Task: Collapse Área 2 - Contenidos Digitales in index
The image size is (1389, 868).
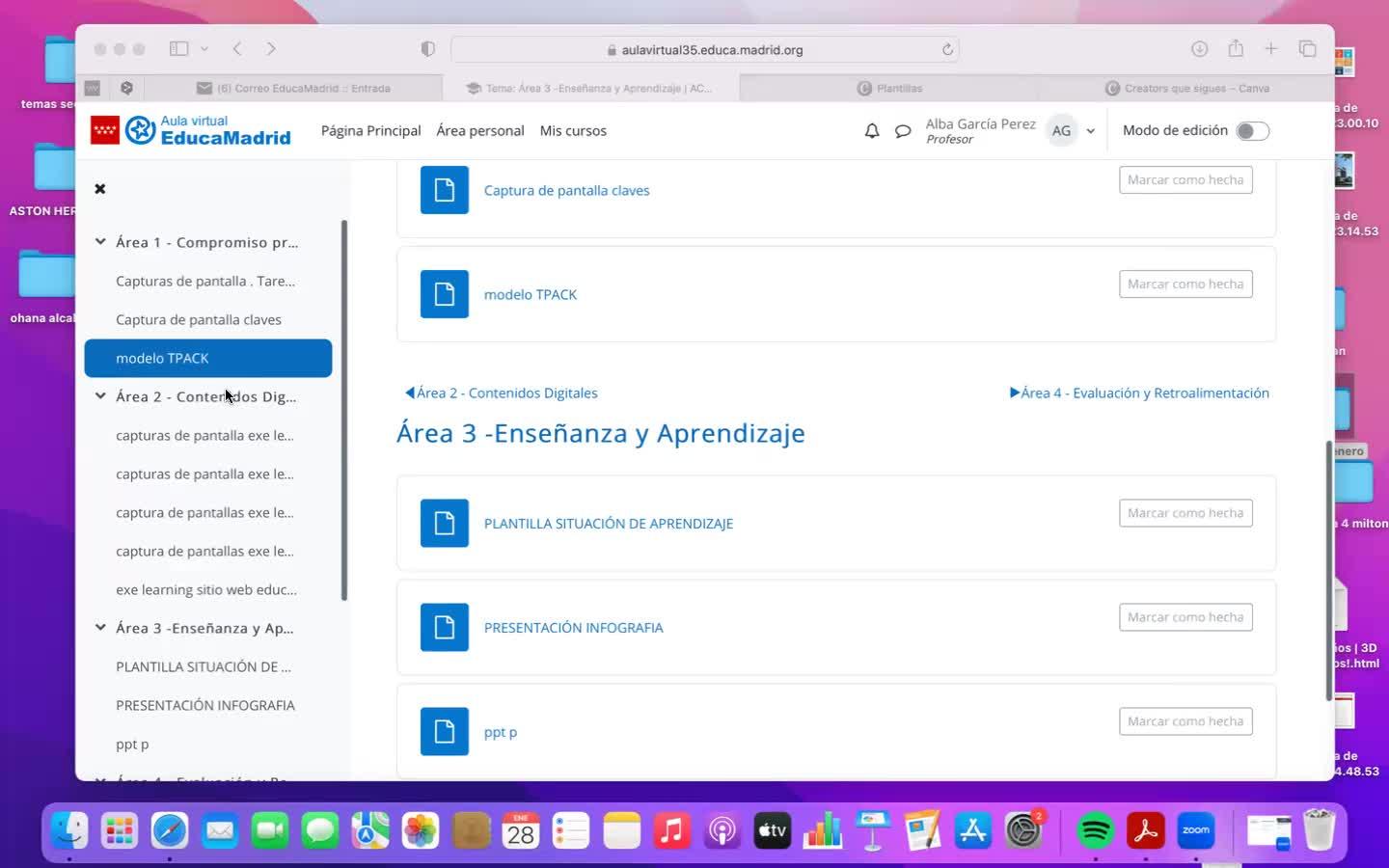Action: tap(100, 396)
